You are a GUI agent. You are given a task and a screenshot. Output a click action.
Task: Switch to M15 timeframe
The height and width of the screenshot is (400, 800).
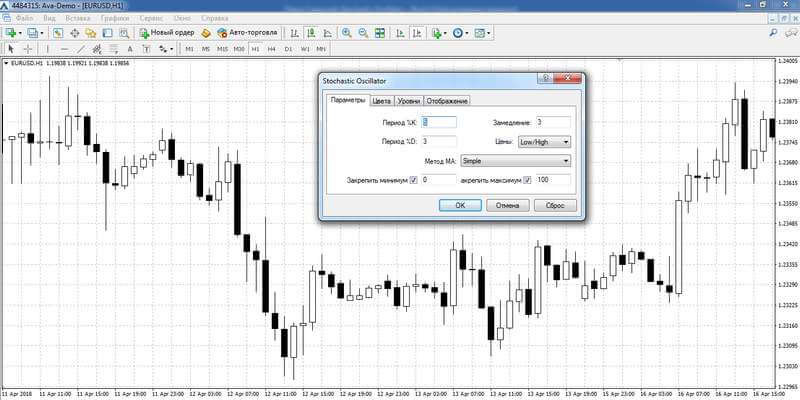222,49
